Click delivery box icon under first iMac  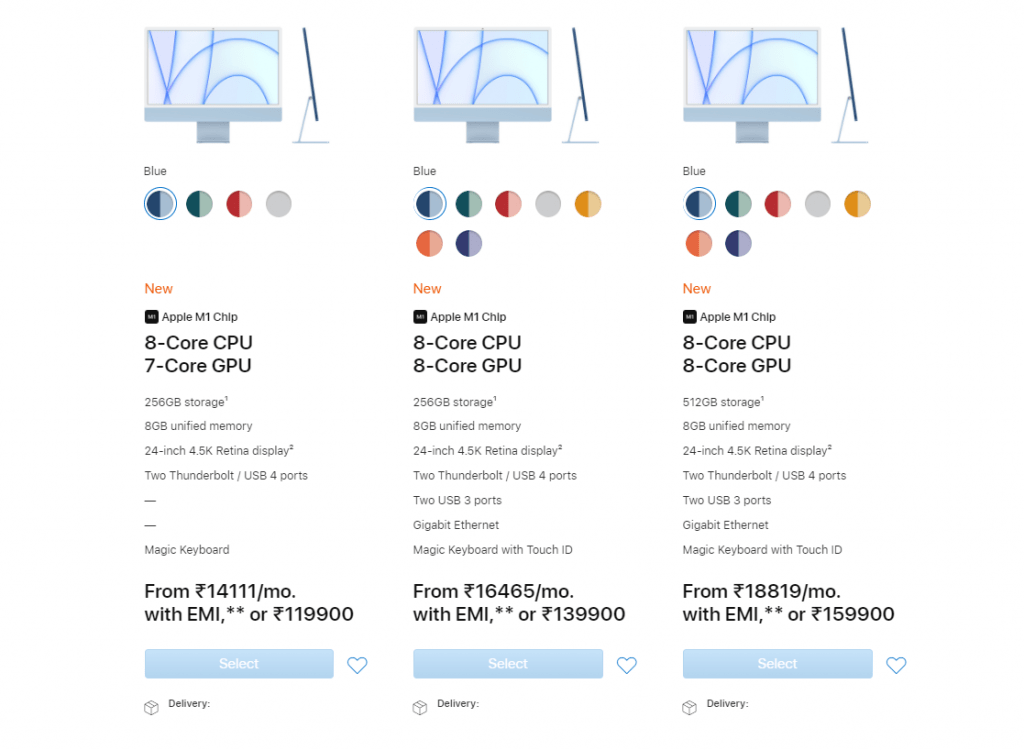[152, 708]
